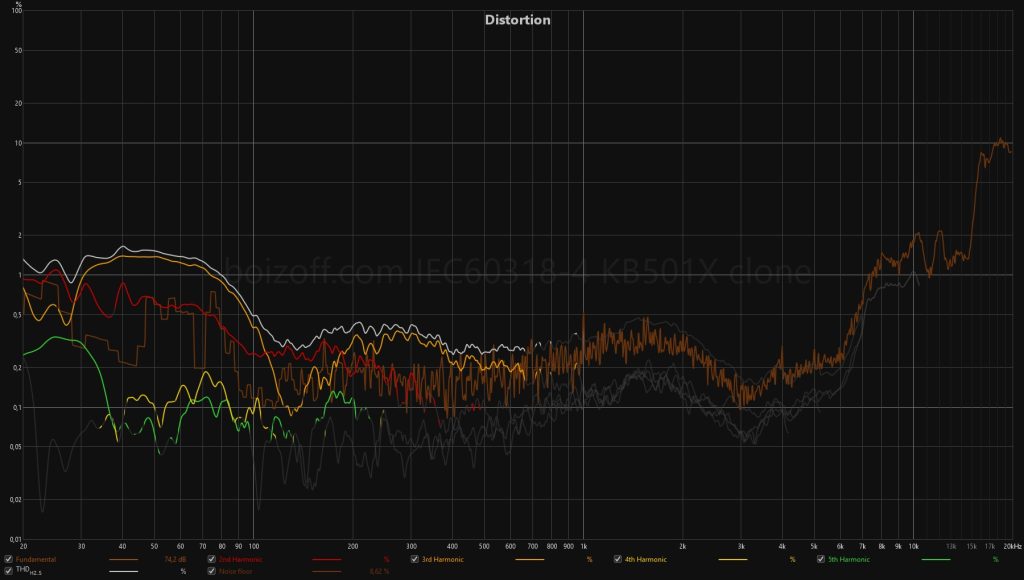This screenshot has width=1024, height=580.
Task: Click the 20kHz label on frequency axis
Action: coord(1012,546)
